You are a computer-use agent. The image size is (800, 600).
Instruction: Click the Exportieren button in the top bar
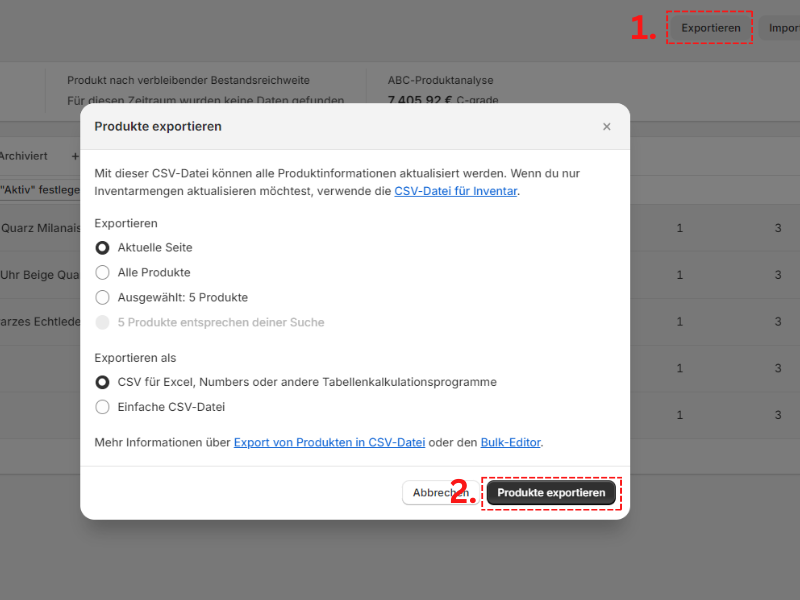tap(709, 27)
